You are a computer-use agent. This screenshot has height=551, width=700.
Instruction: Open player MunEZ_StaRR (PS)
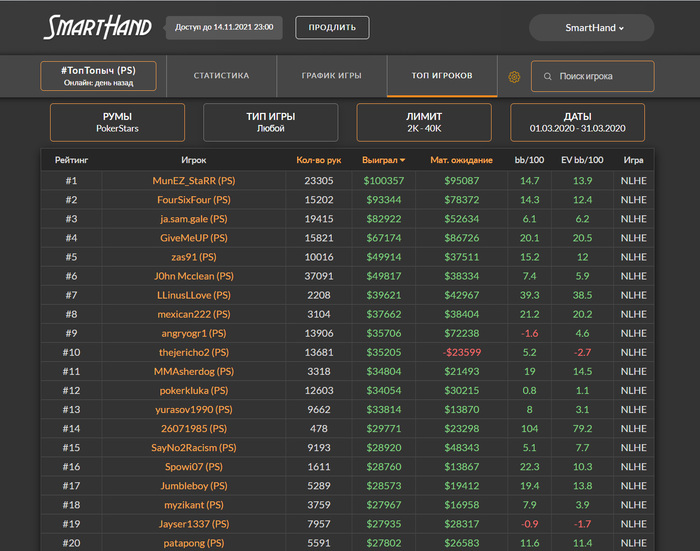(194, 181)
